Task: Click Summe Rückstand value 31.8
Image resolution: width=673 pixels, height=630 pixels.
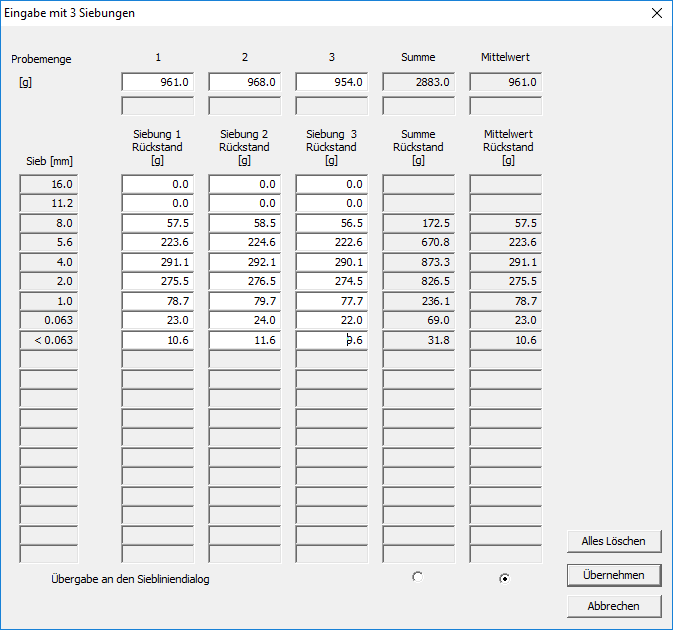Action: (x=418, y=340)
